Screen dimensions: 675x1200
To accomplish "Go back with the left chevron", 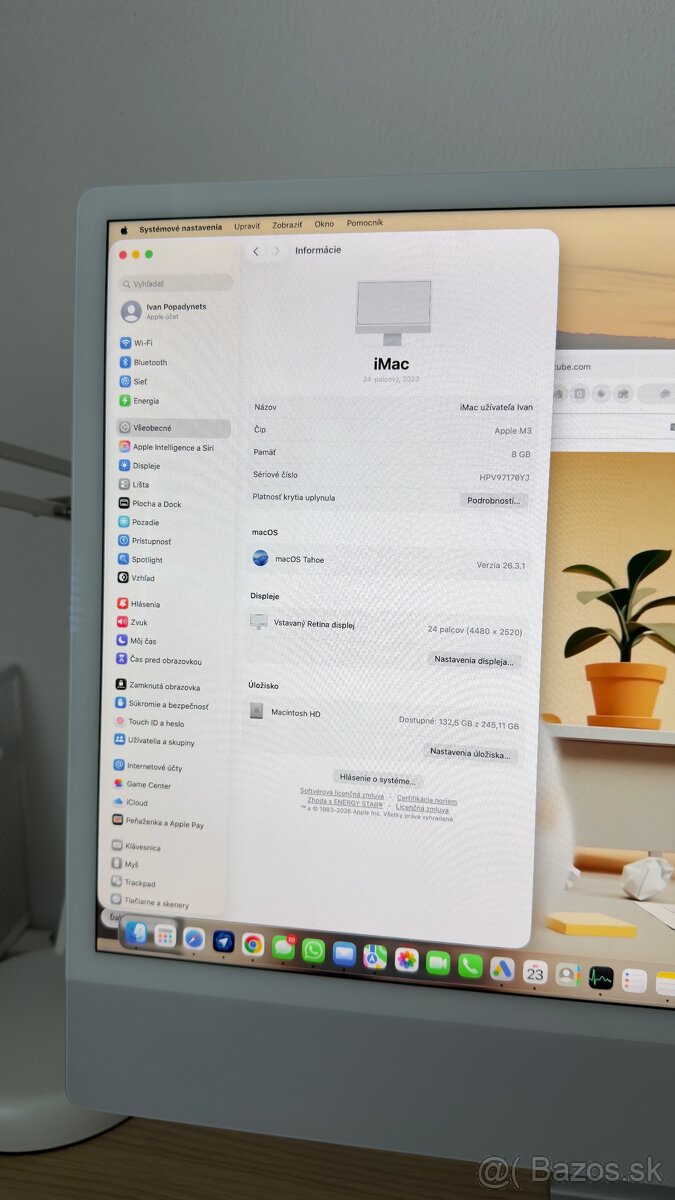I will [256, 252].
